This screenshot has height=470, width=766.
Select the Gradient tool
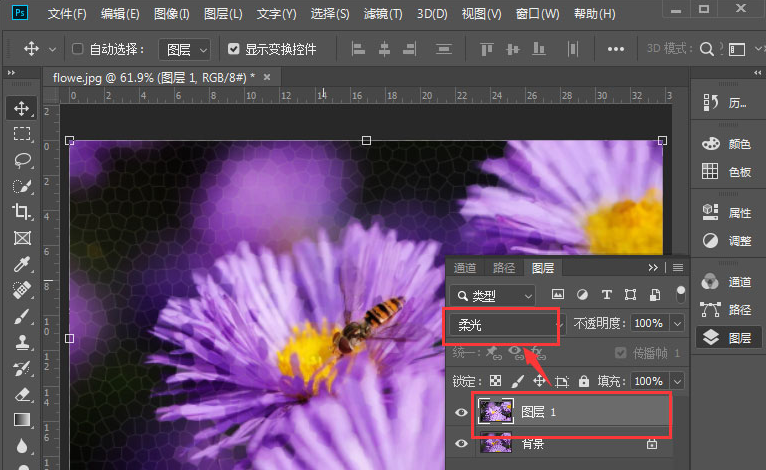pyautogui.click(x=21, y=420)
